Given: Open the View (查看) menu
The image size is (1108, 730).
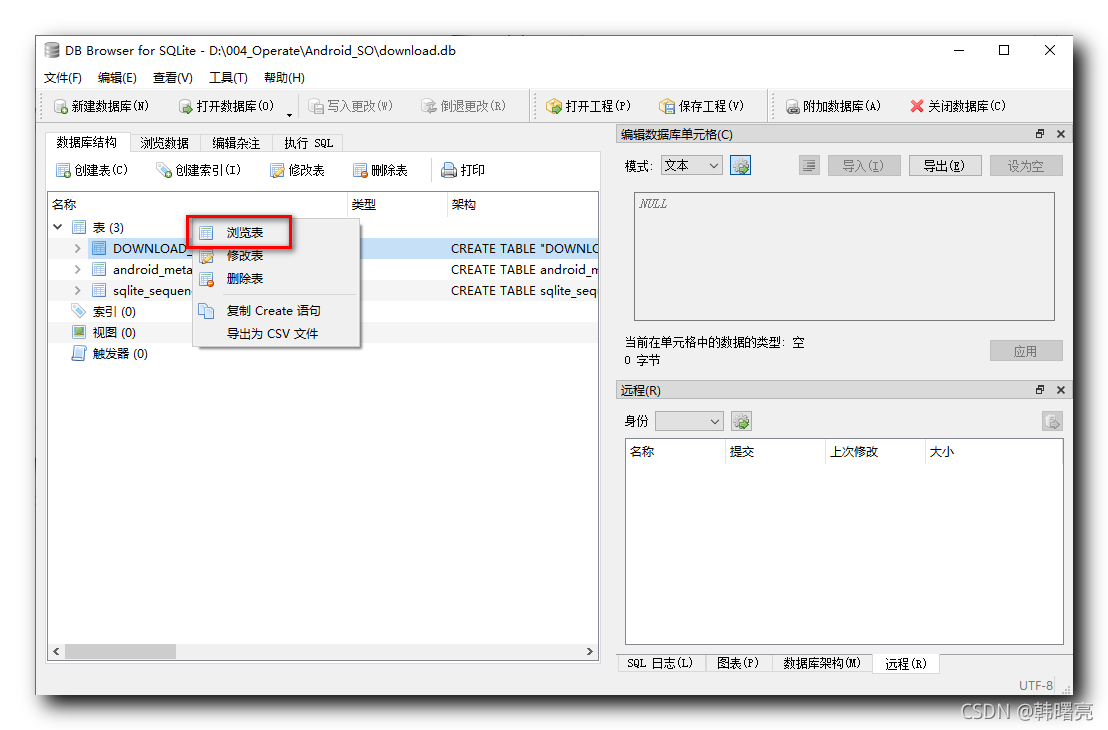Looking at the screenshot, I should point(172,78).
